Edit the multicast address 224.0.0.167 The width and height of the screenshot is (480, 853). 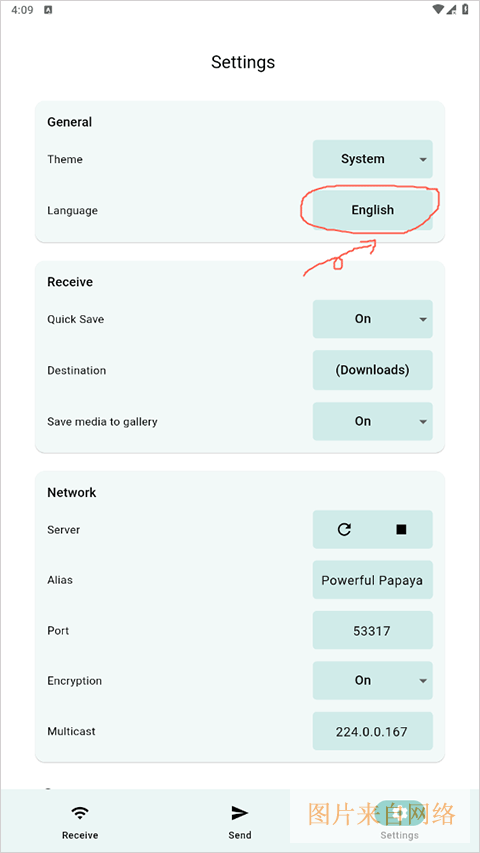tap(373, 731)
